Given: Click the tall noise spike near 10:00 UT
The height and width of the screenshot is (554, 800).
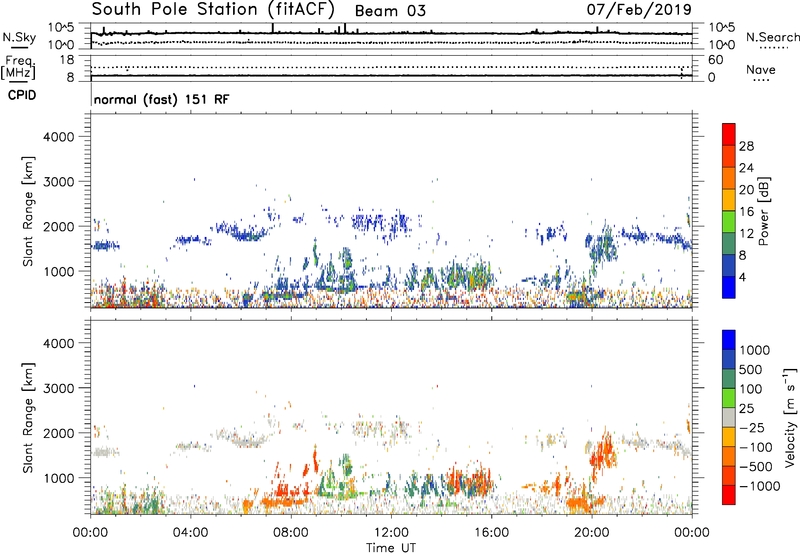Looking at the screenshot, I should click(345, 28).
